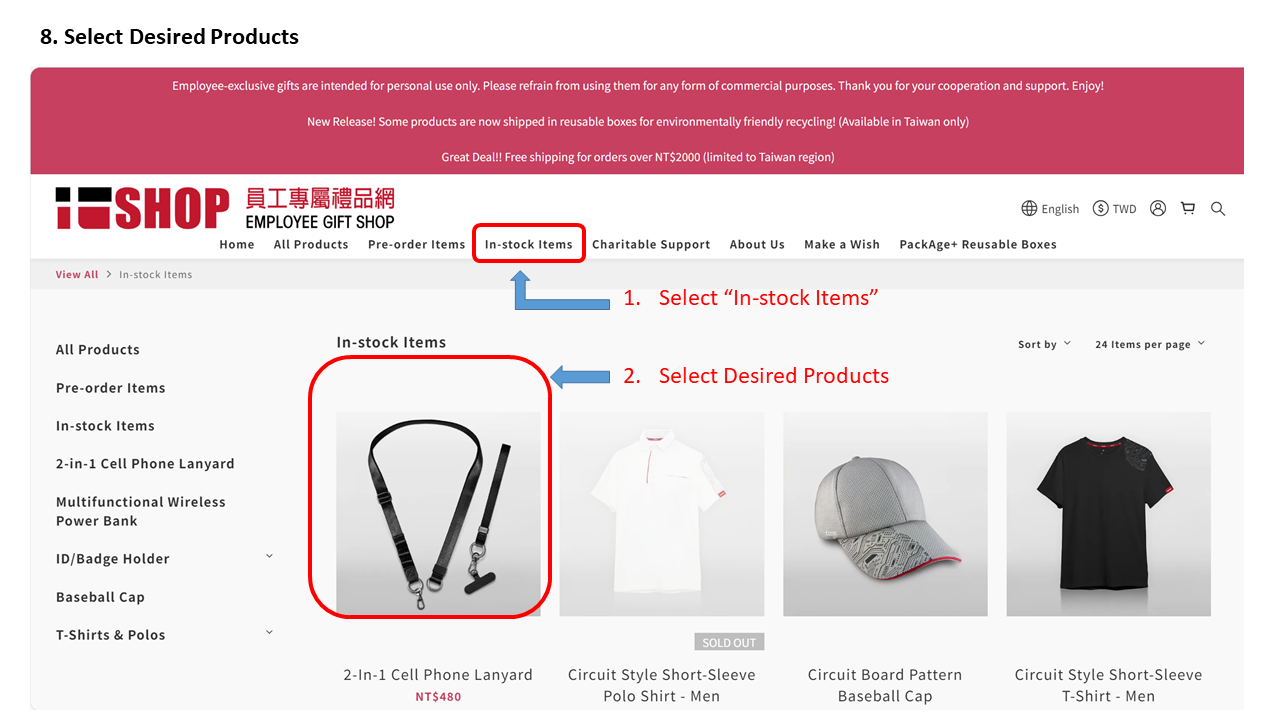Click the black T-shirt product image
This screenshot has width=1280, height=720.
(1108, 514)
